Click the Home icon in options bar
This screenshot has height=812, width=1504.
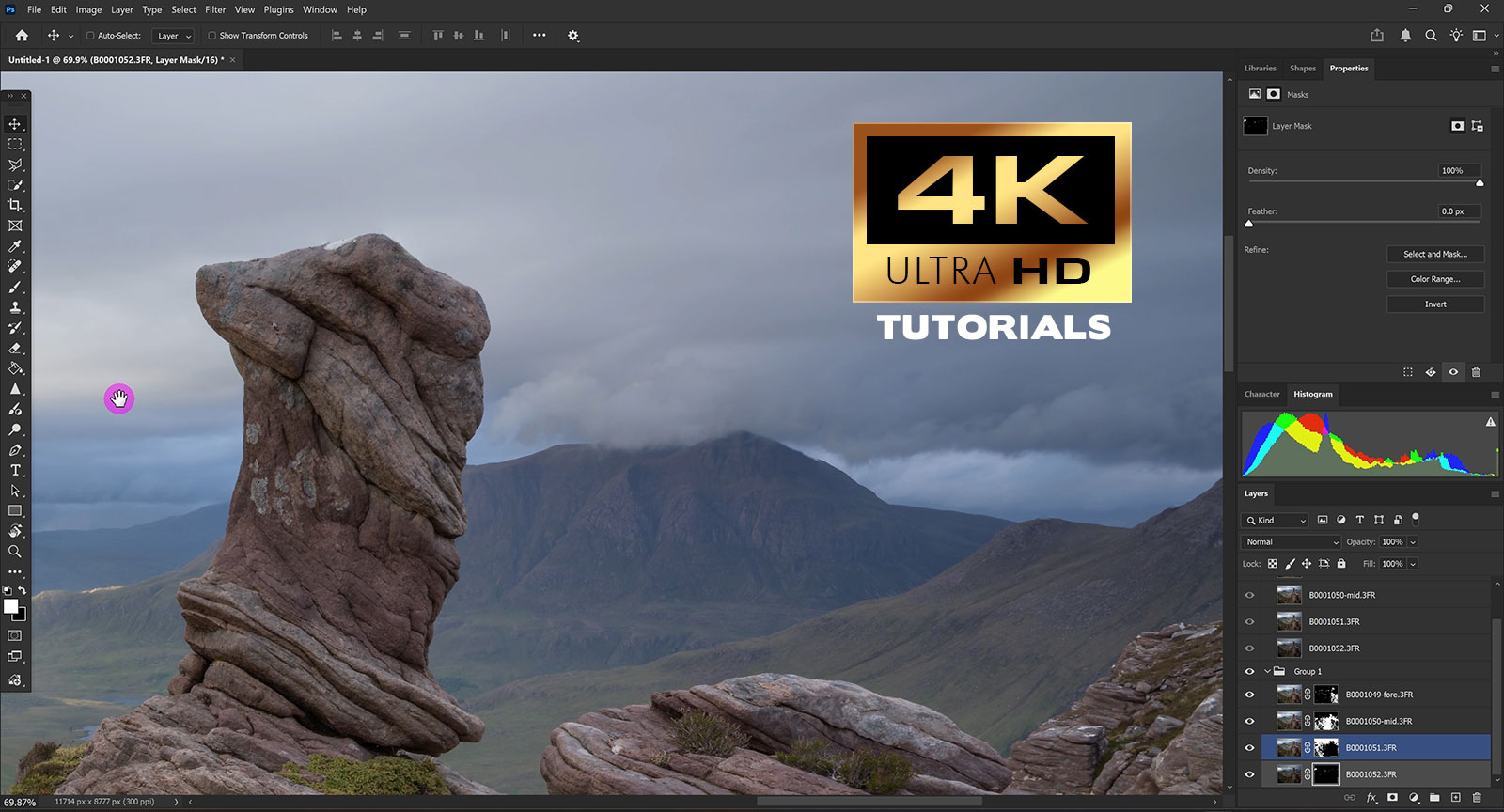[22, 36]
